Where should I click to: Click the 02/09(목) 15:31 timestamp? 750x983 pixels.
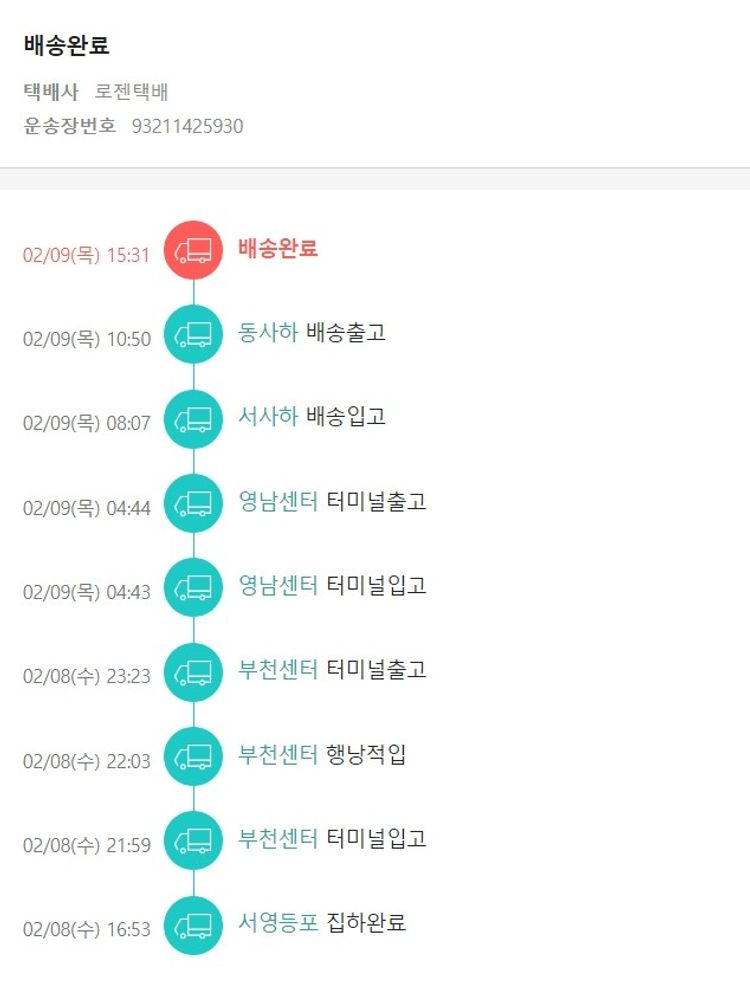click(86, 255)
